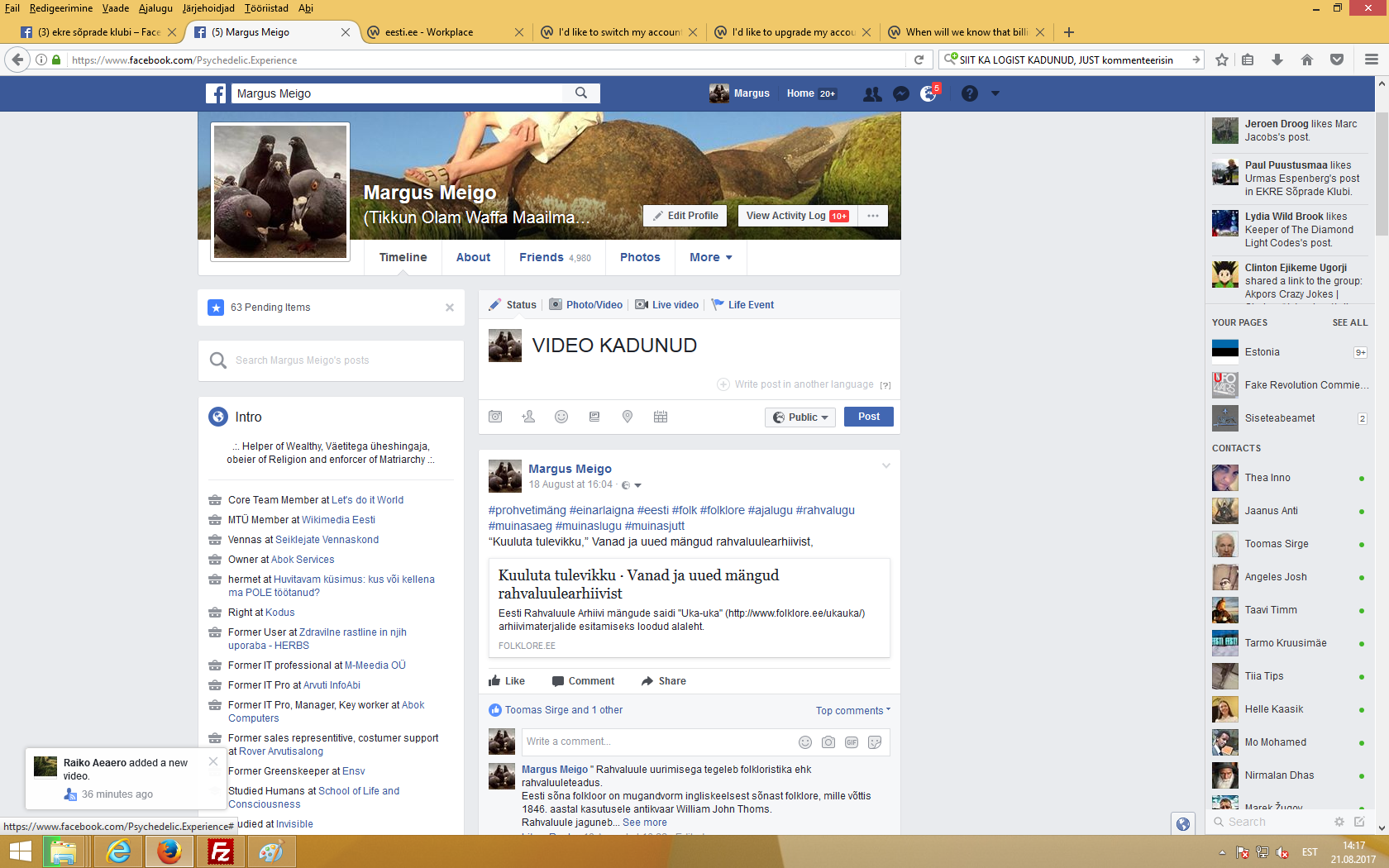Launch FileZilla from the taskbar

tap(221, 851)
